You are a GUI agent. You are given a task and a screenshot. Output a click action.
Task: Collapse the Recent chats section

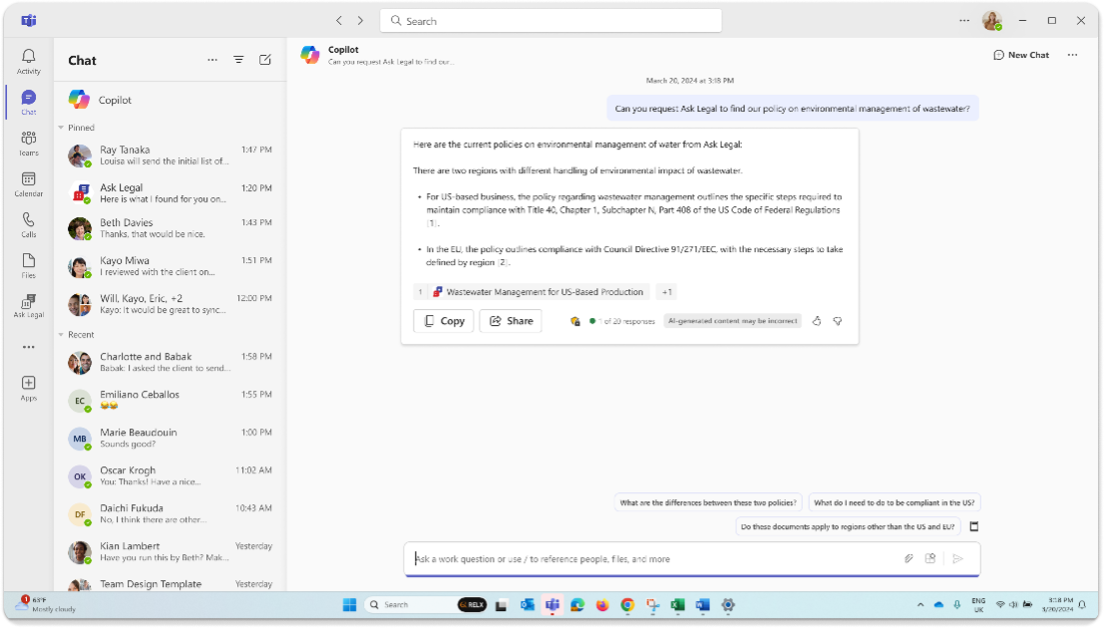(61, 335)
